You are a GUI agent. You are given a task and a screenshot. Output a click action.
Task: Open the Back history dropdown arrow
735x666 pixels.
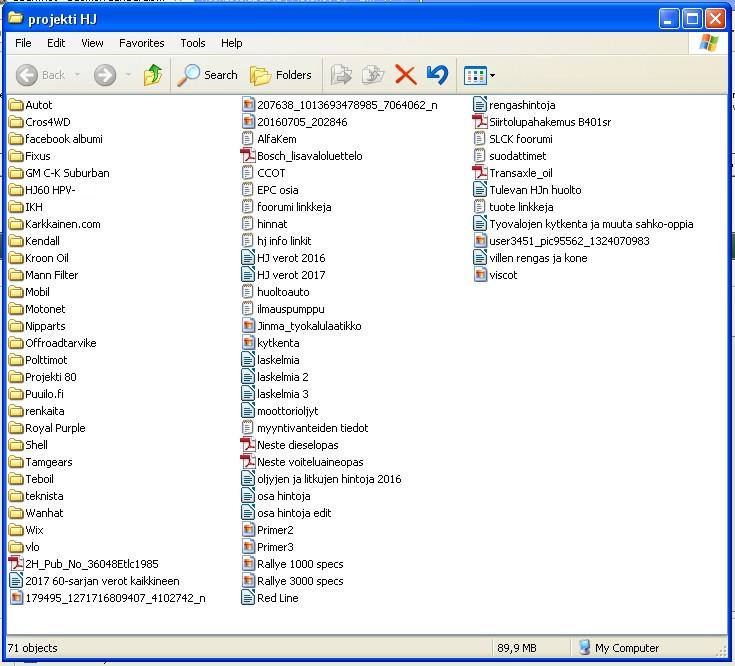(77, 75)
